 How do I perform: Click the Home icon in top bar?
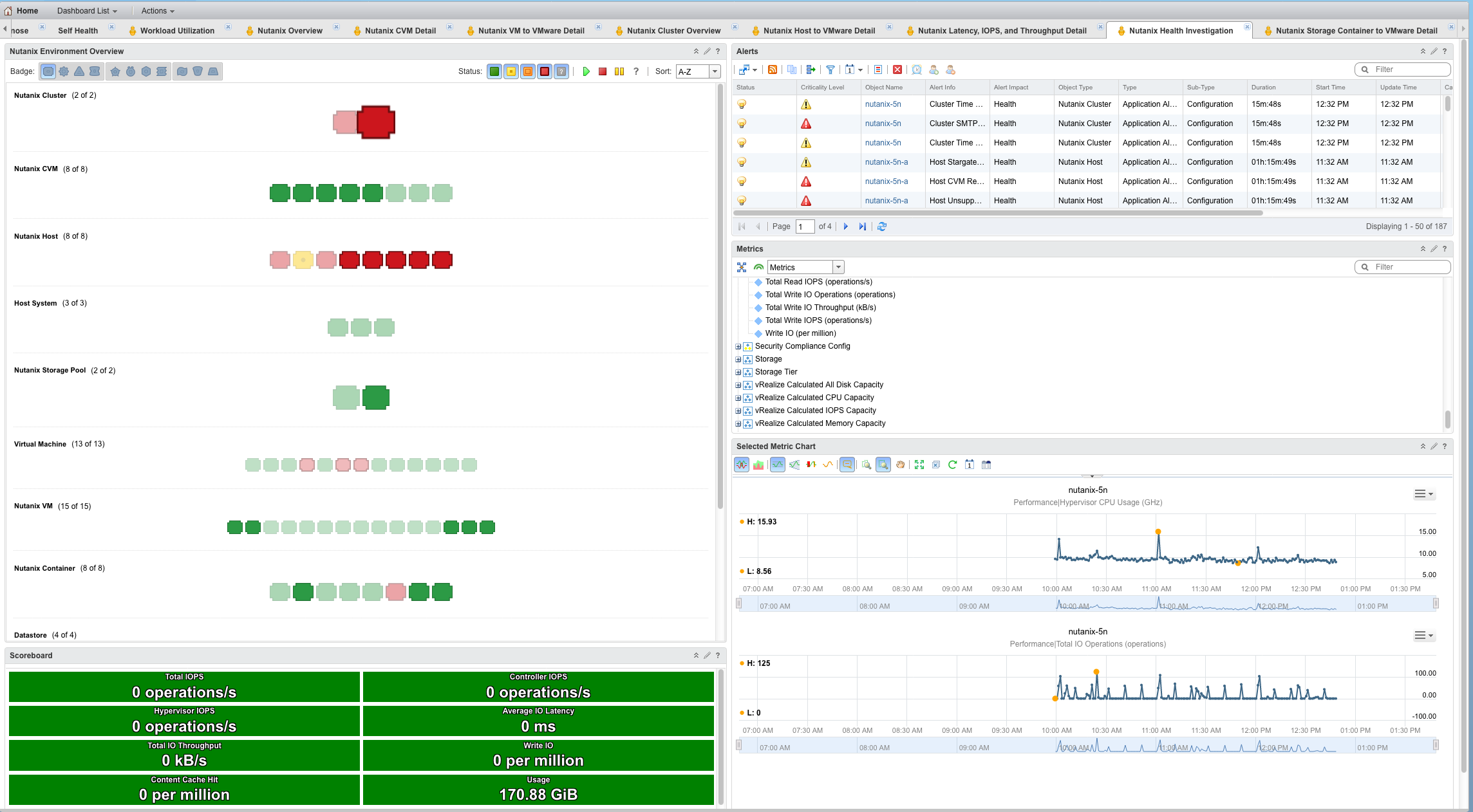[x=8, y=11]
